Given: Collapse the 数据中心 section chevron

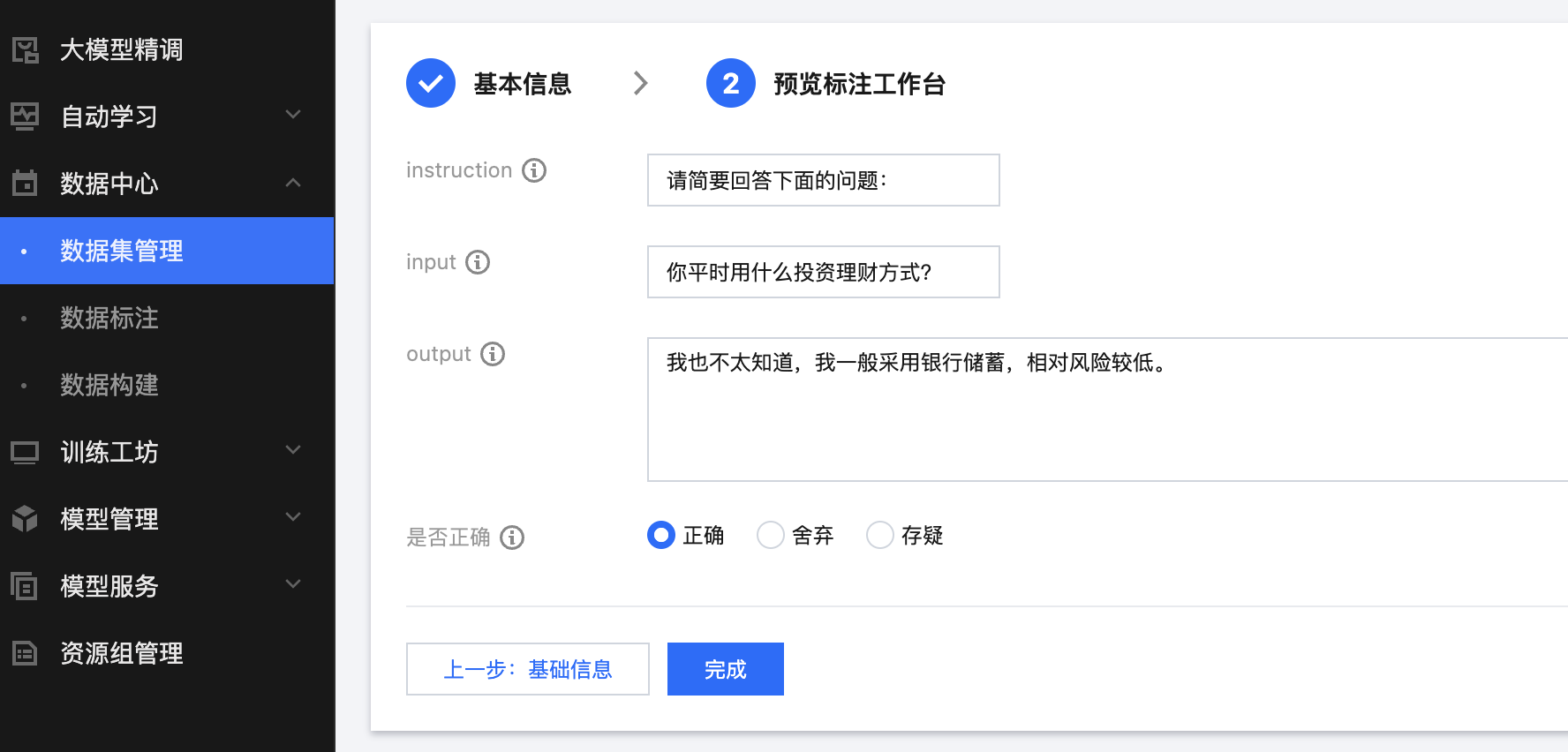Looking at the screenshot, I should [294, 183].
